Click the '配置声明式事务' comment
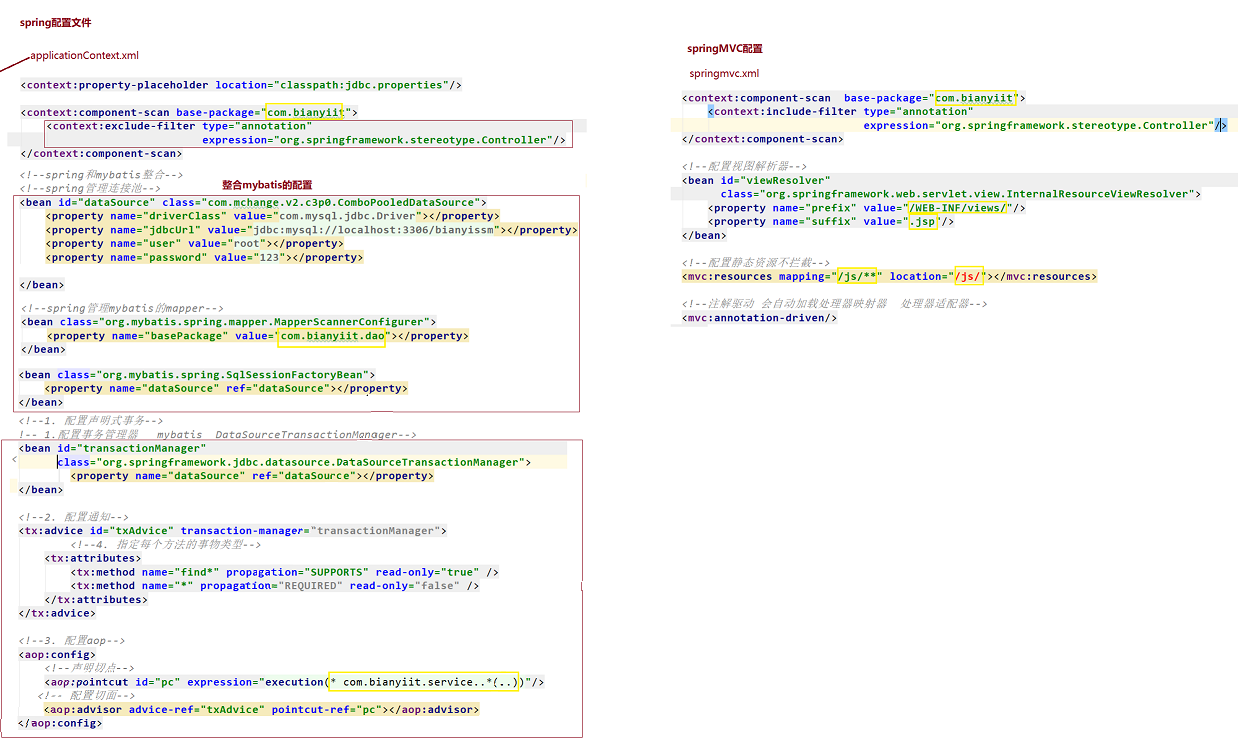Image resolution: width=1238 pixels, height=745 pixels. click(90, 421)
